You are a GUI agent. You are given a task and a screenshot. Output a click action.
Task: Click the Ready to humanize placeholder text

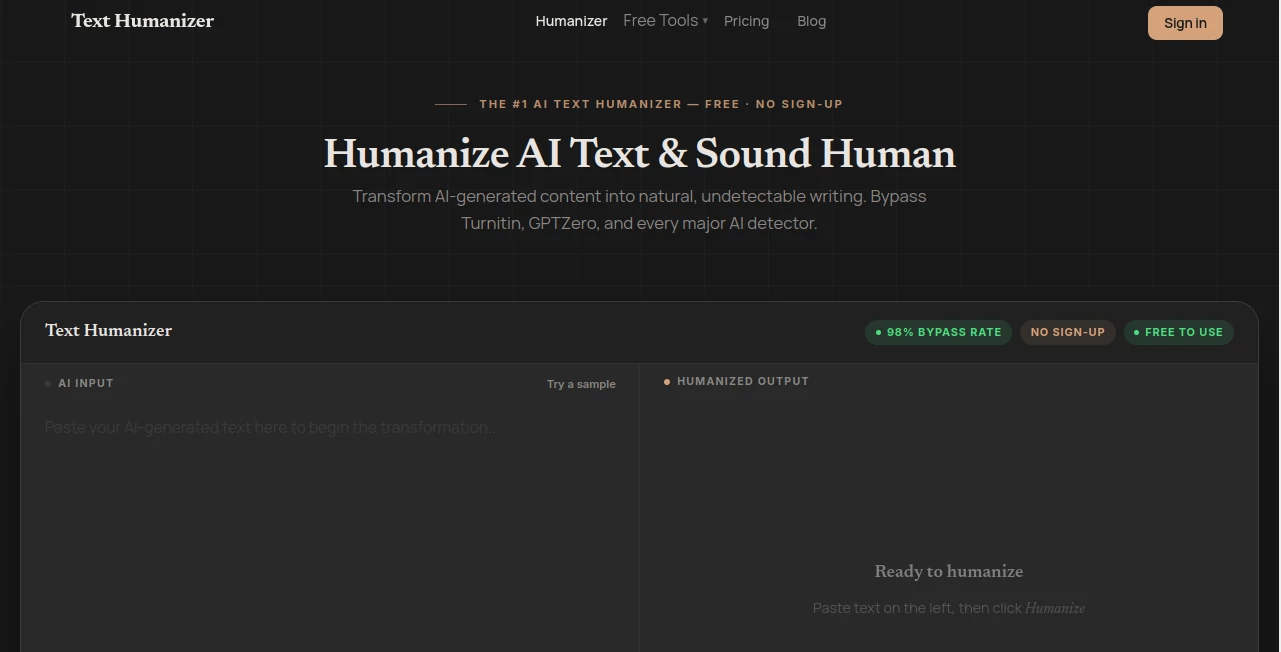click(948, 571)
